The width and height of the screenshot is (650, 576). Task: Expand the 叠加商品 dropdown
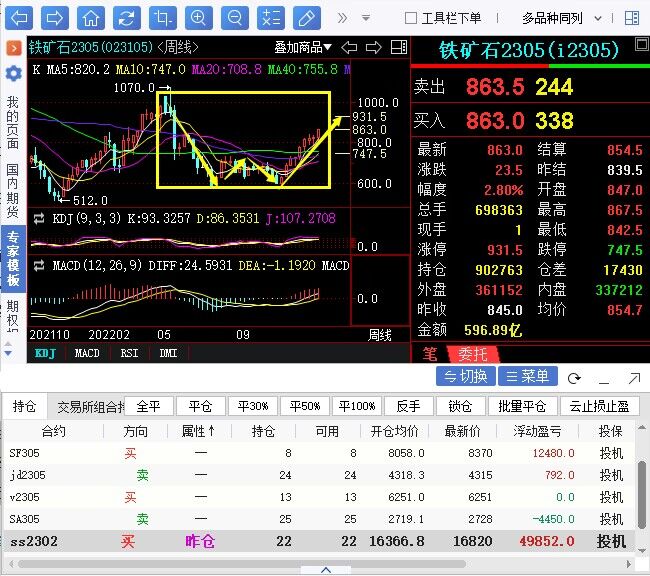click(304, 47)
